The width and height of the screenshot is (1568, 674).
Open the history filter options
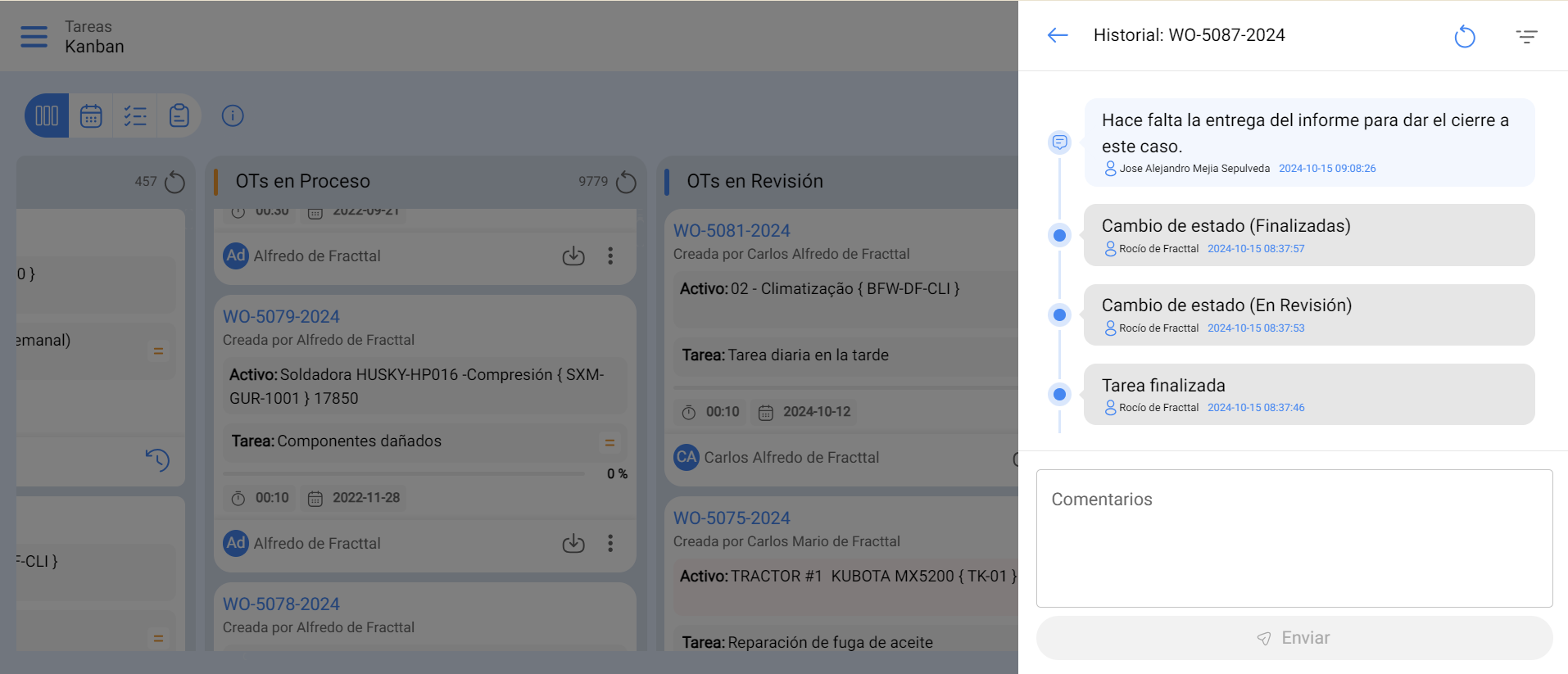tap(1526, 37)
